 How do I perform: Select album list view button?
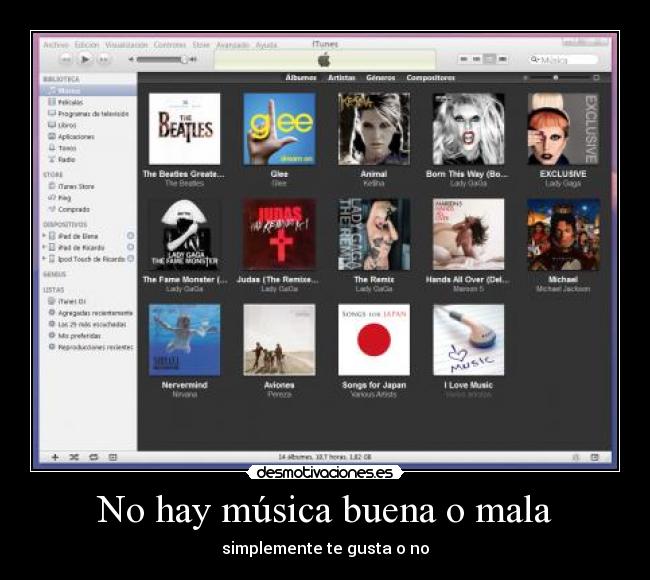coord(477,59)
